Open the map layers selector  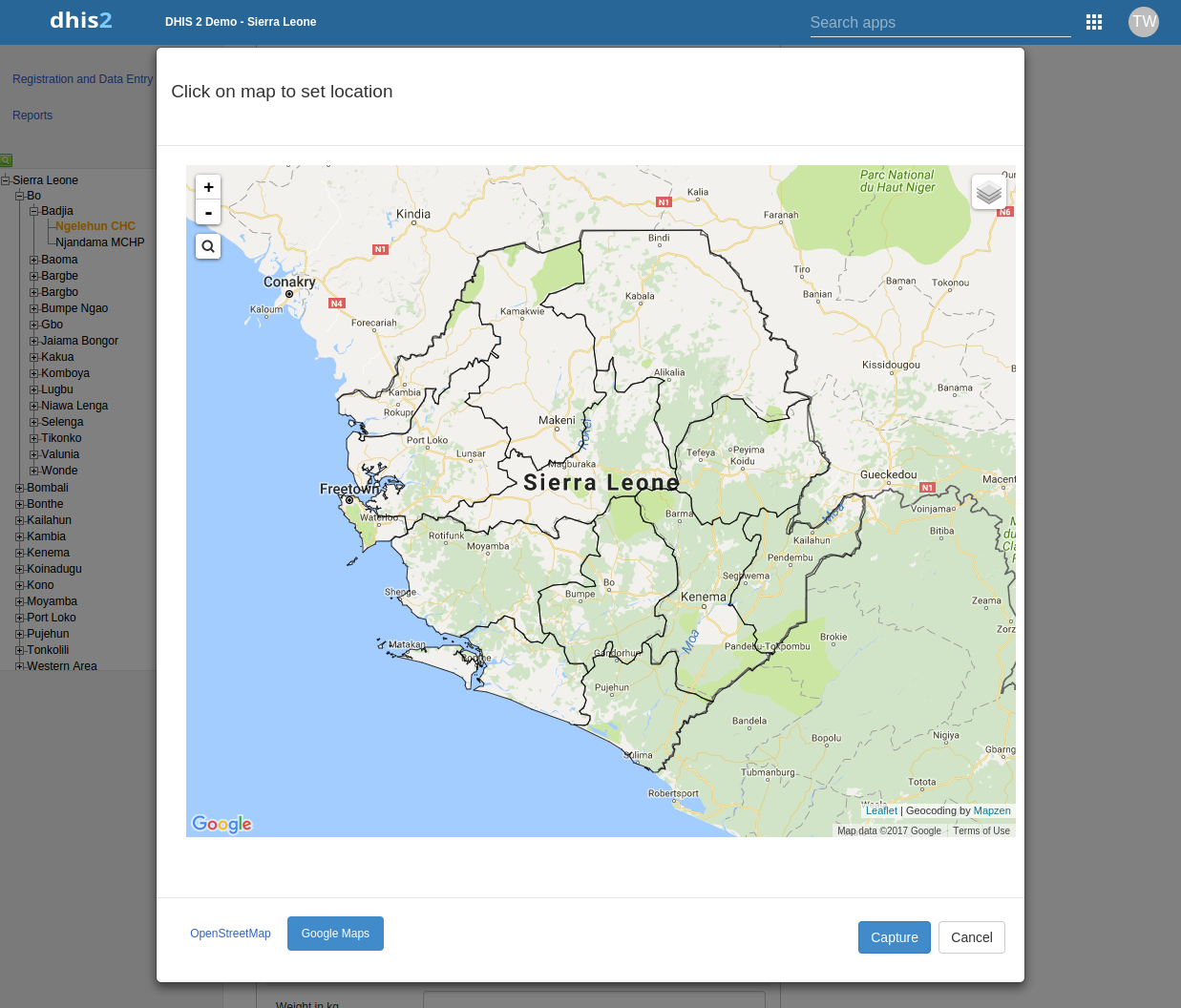coord(988,192)
